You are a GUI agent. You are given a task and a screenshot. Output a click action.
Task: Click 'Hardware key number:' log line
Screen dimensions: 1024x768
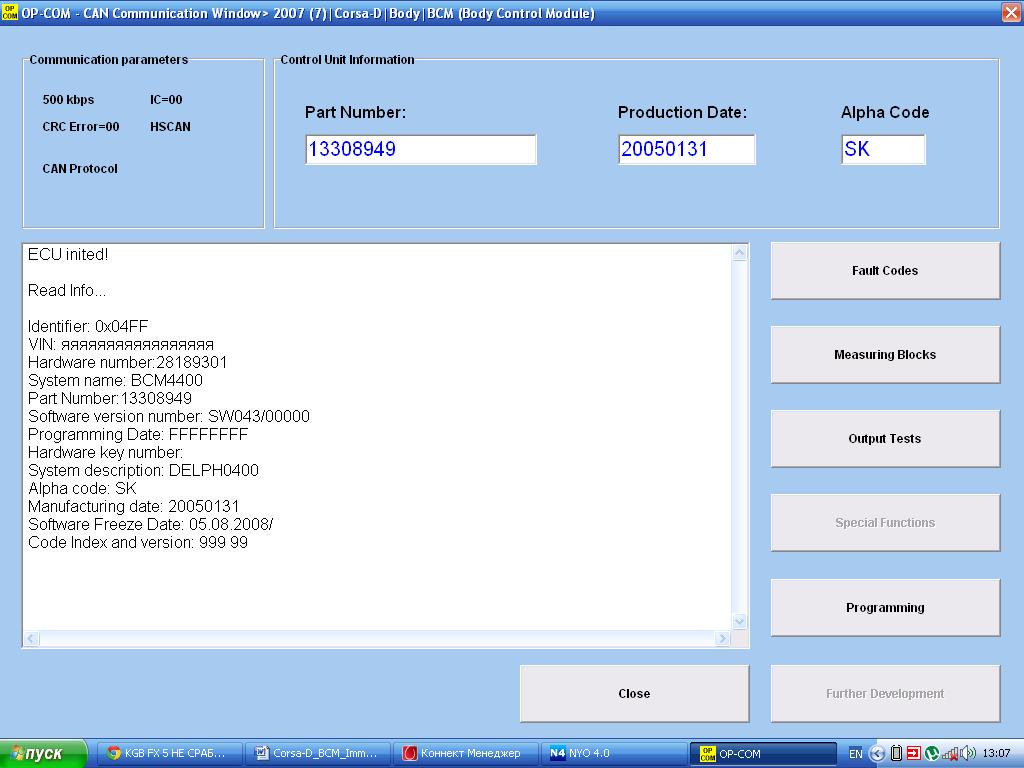106,453
